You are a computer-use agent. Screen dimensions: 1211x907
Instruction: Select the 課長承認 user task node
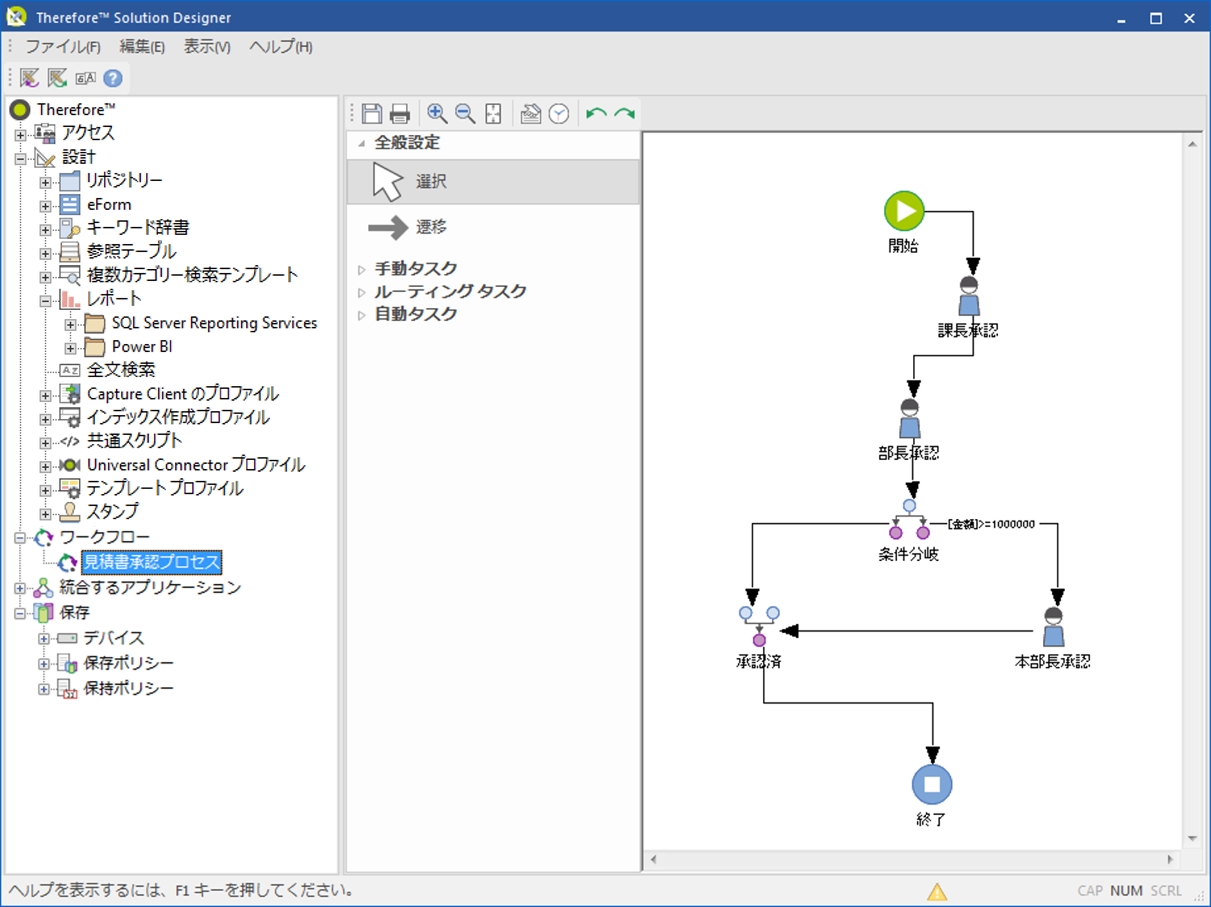968,296
